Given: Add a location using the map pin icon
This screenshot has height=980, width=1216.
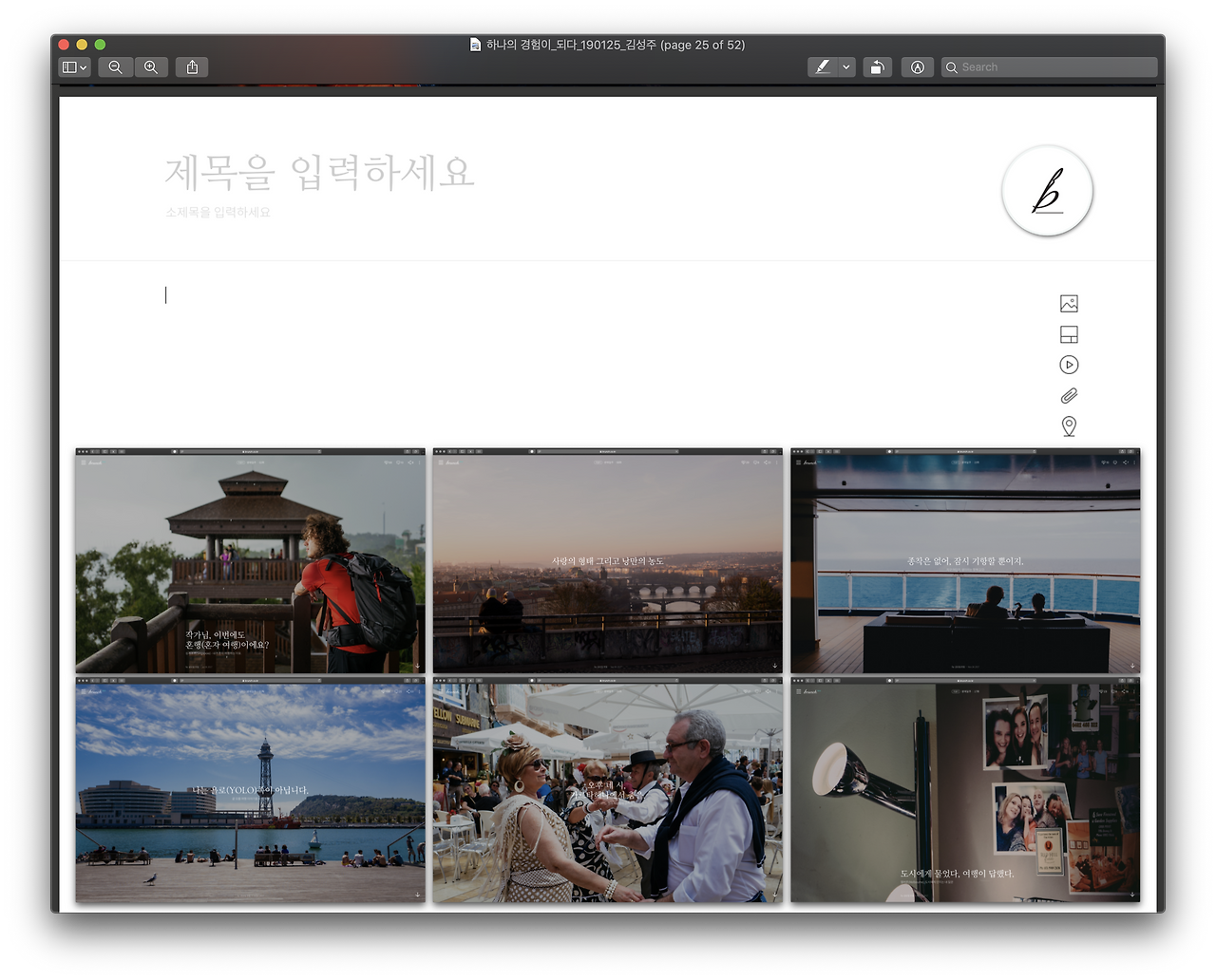Looking at the screenshot, I should (1068, 426).
